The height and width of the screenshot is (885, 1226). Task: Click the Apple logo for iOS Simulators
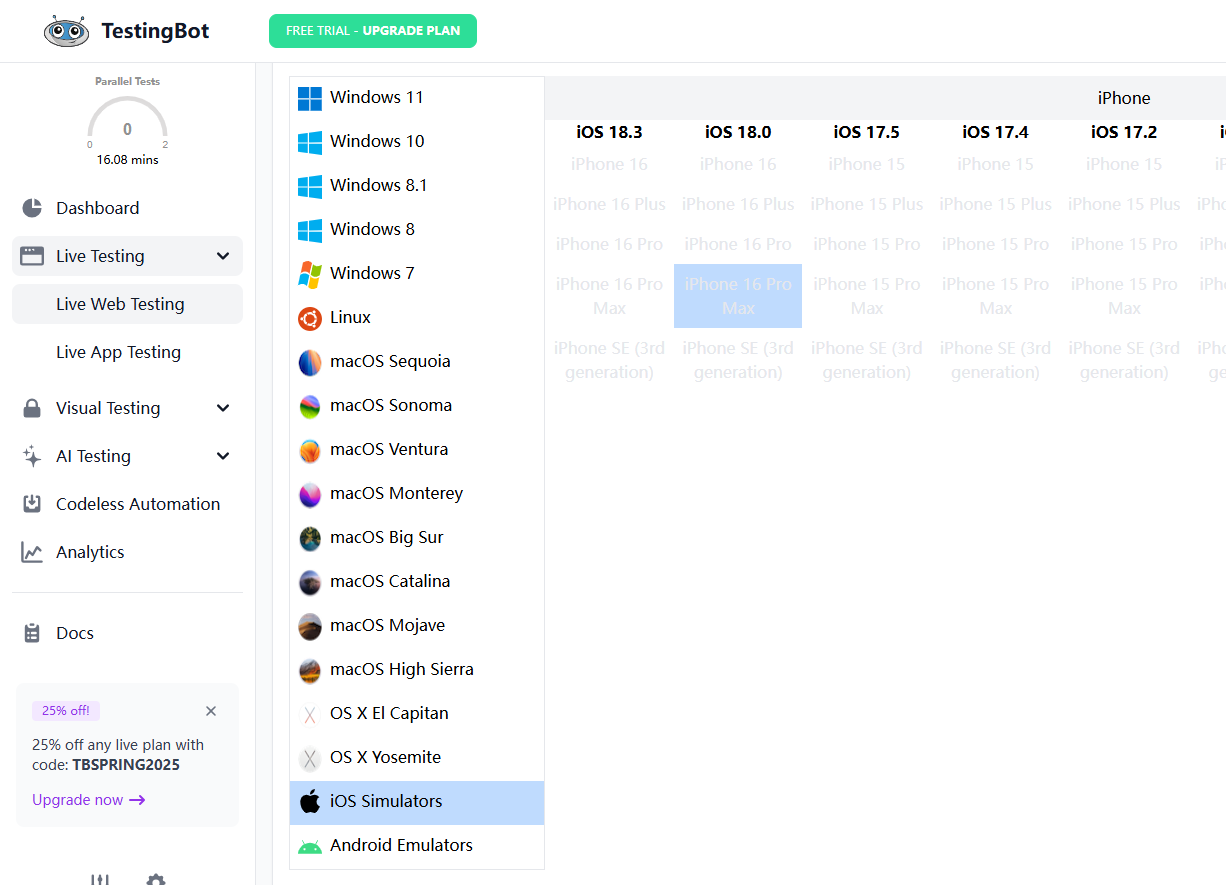click(310, 801)
